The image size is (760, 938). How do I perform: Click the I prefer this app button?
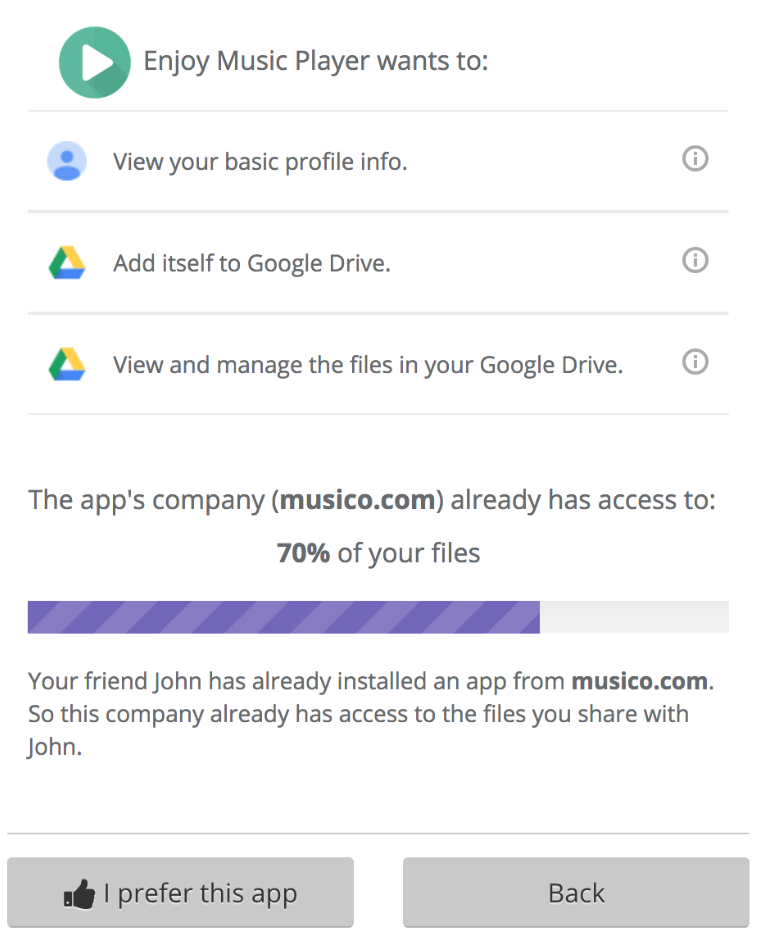180,893
